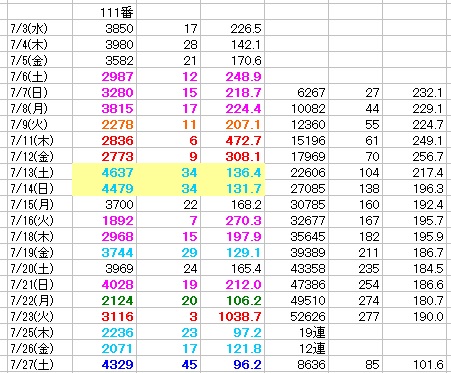The height and width of the screenshot is (373, 451).
Task: Select the cell labeled 111番
Action: 104,13
